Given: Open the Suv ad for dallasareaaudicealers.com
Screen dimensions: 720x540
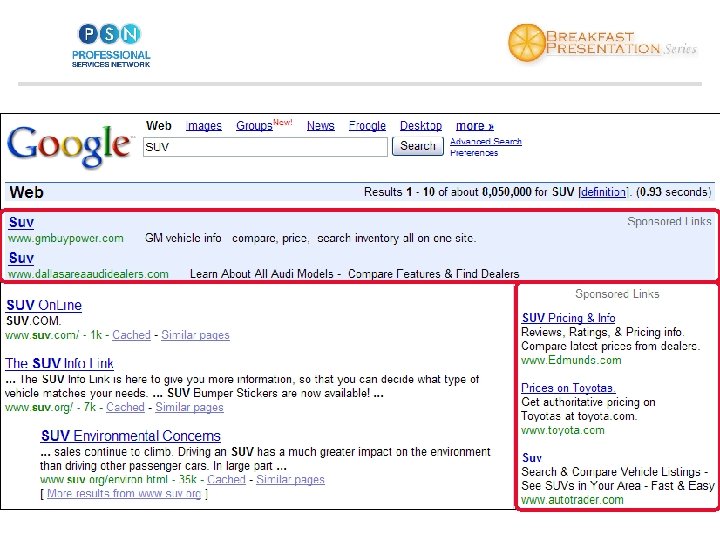Looking at the screenshot, I should (x=21, y=258).
